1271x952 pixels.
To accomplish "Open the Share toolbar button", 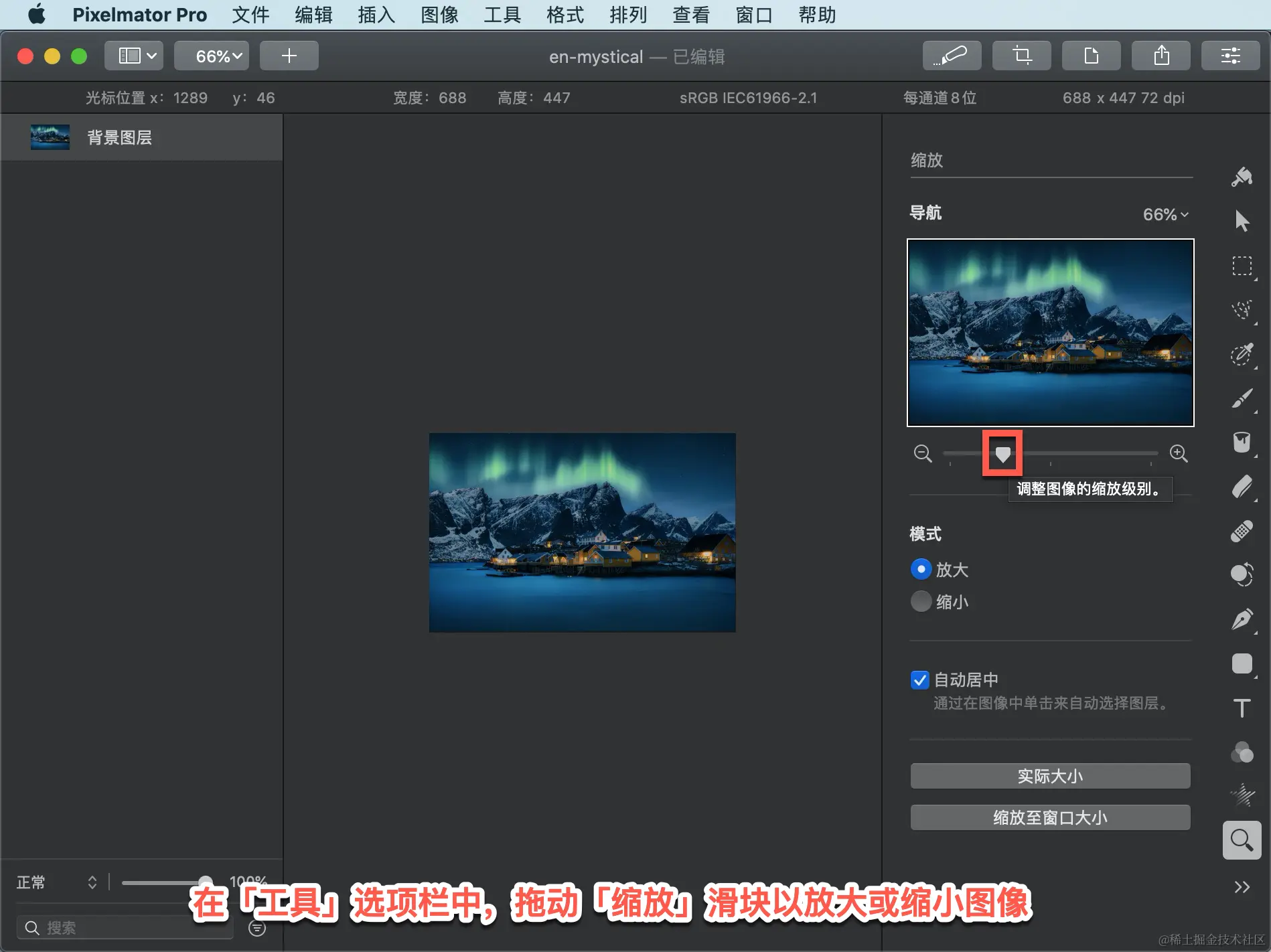I will click(1161, 56).
